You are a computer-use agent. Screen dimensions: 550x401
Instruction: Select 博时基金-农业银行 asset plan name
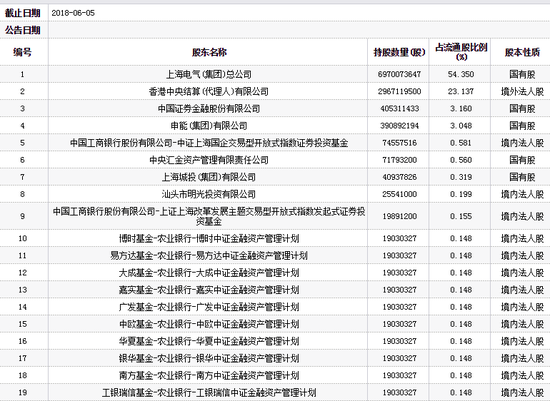click(x=209, y=239)
